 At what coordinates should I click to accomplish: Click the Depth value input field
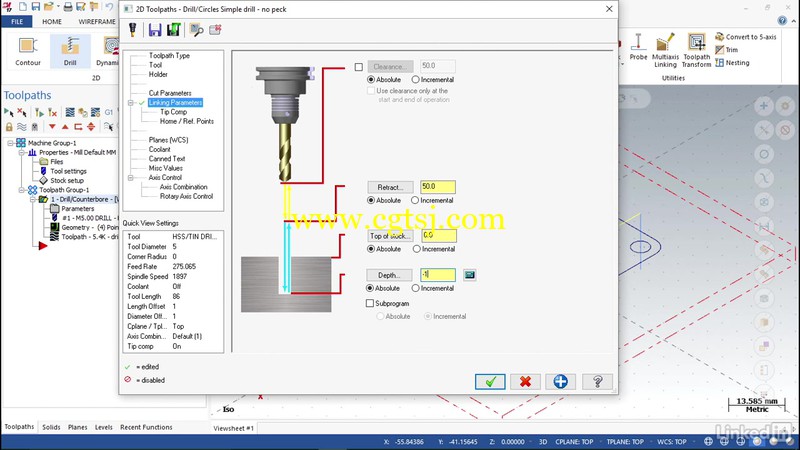pos(438,274)
